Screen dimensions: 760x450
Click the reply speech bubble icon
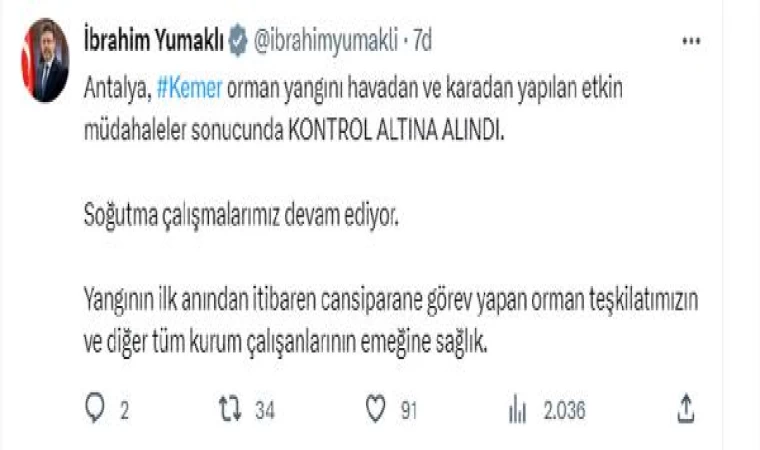(x=95, y=408)
